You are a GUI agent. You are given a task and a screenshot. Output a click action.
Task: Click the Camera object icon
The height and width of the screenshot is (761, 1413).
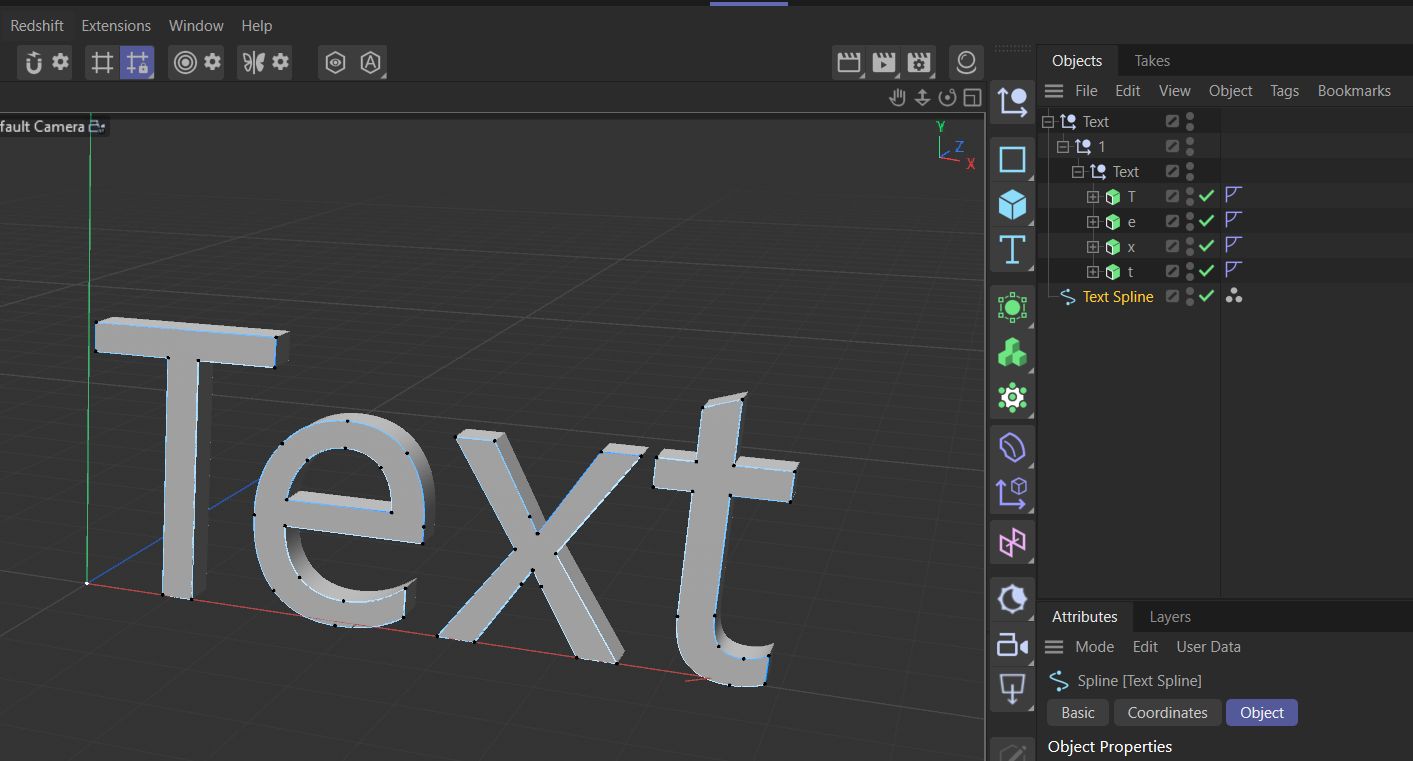coord(1012,646)
